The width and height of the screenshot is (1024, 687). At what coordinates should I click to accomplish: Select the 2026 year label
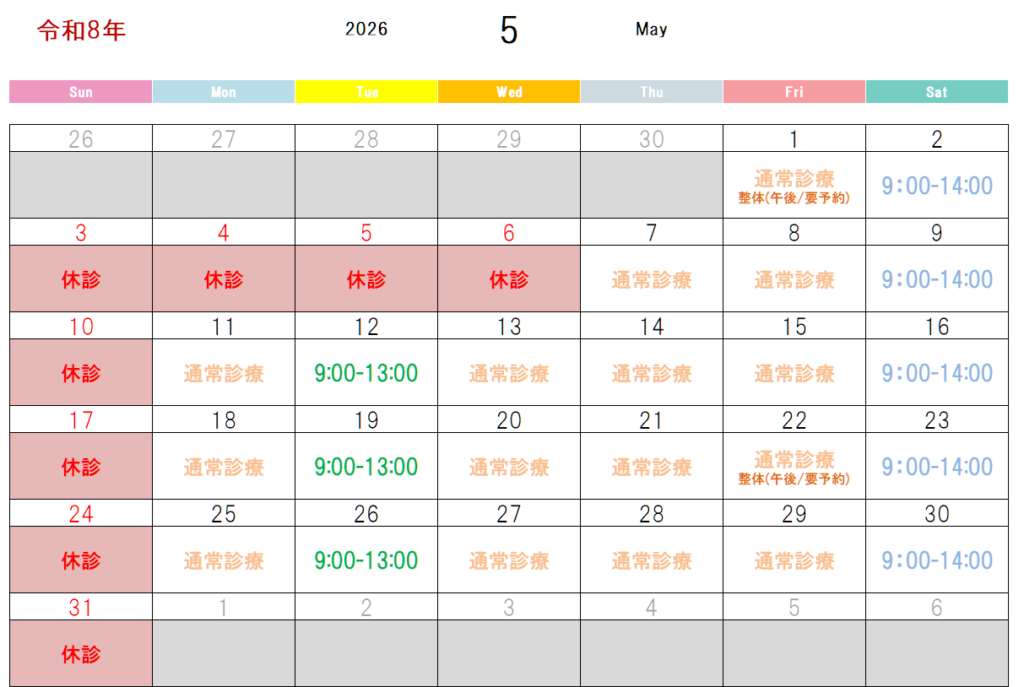click(x=366, y=30)
